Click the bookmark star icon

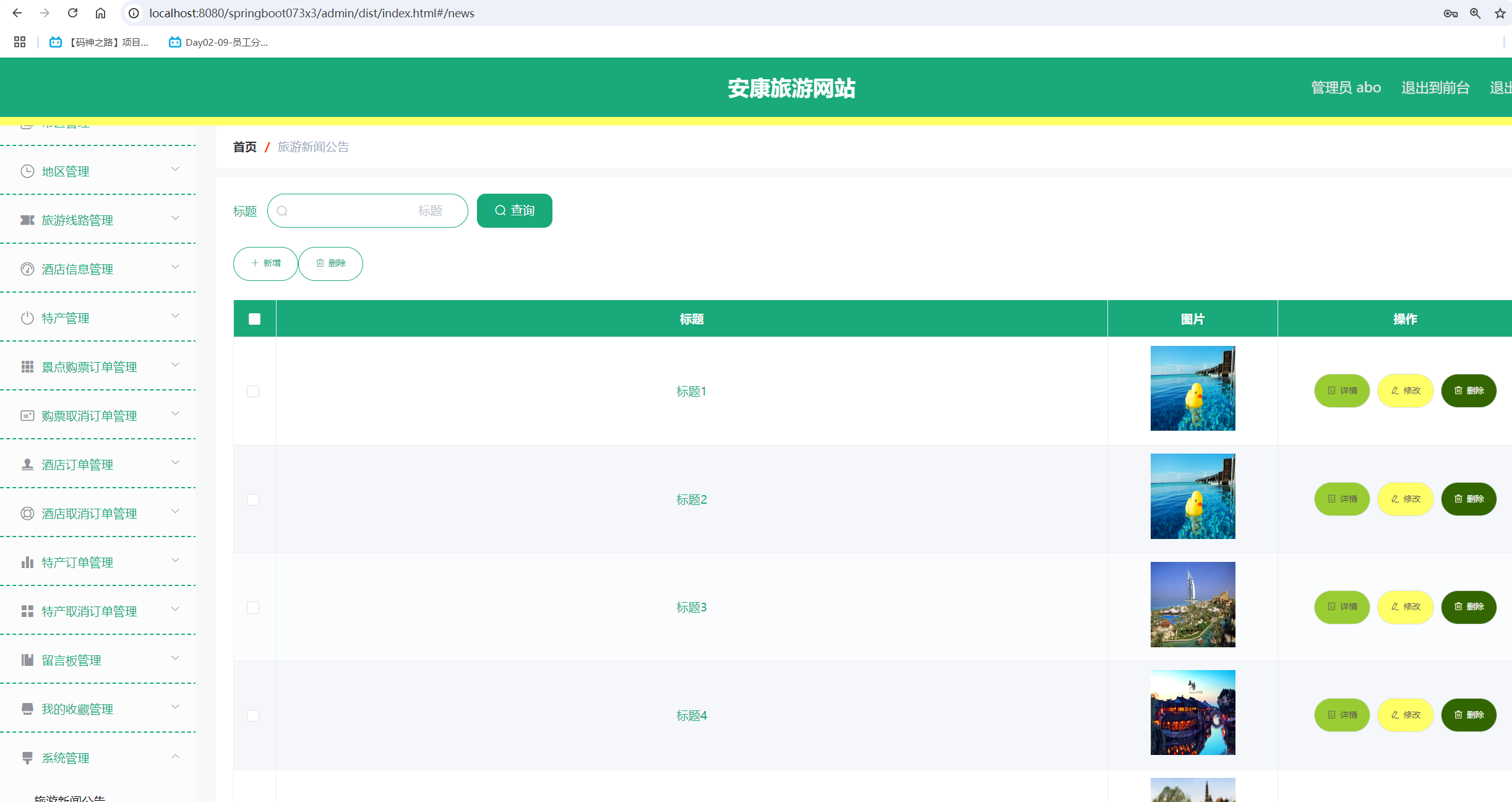point(1500,13)
